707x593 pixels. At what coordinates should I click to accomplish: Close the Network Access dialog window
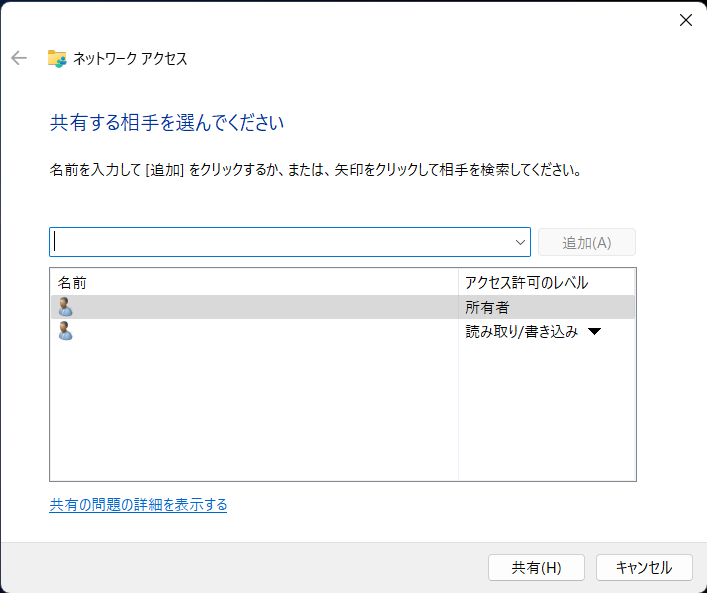685,20
